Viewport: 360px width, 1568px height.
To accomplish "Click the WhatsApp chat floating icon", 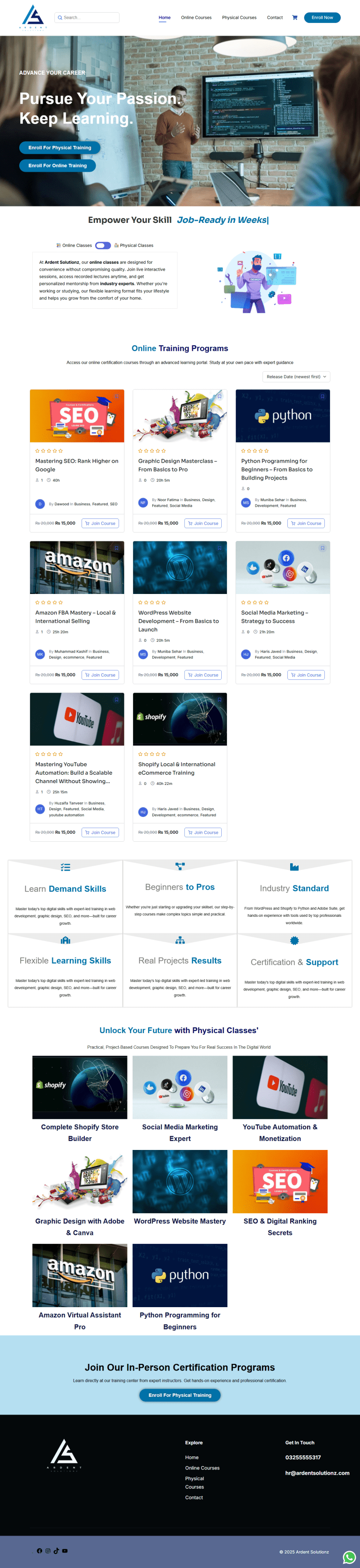I will click(x=349, y=1557).
